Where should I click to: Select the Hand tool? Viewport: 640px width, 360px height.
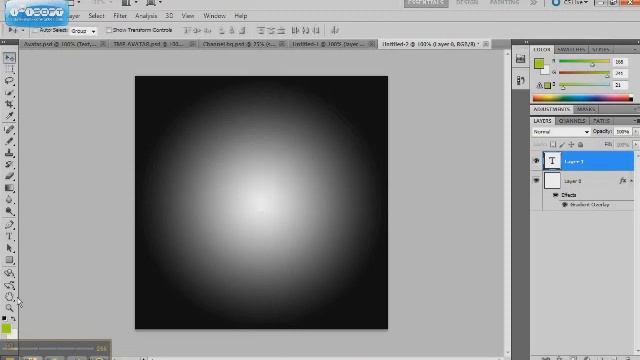(x=9, y=297)
